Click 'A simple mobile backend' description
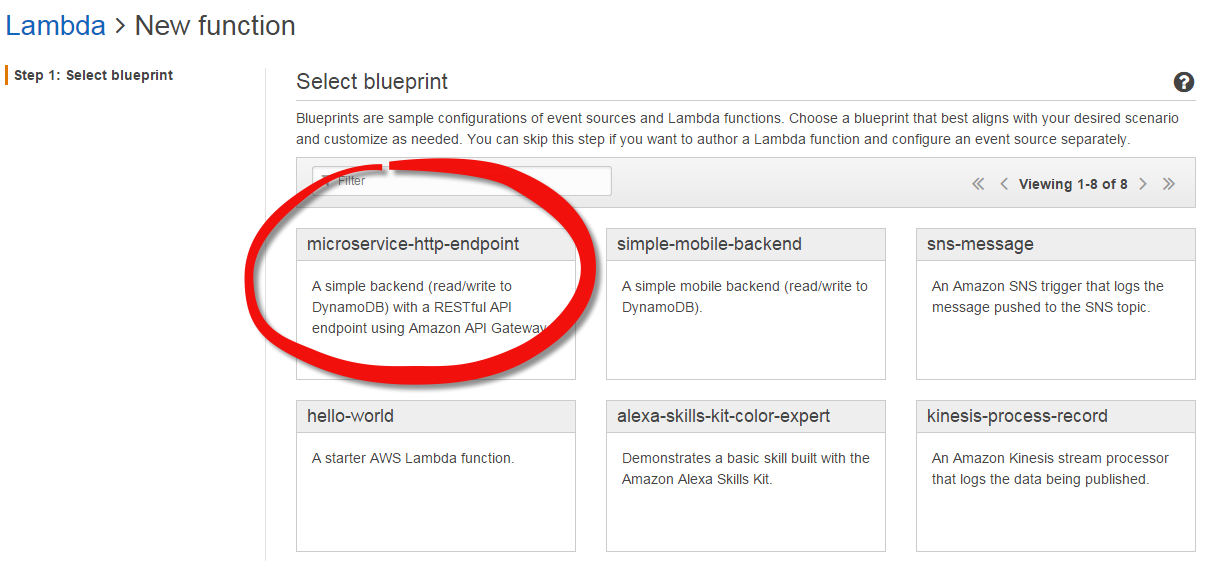The image size is (1215, 561). (x=745, y=297)
